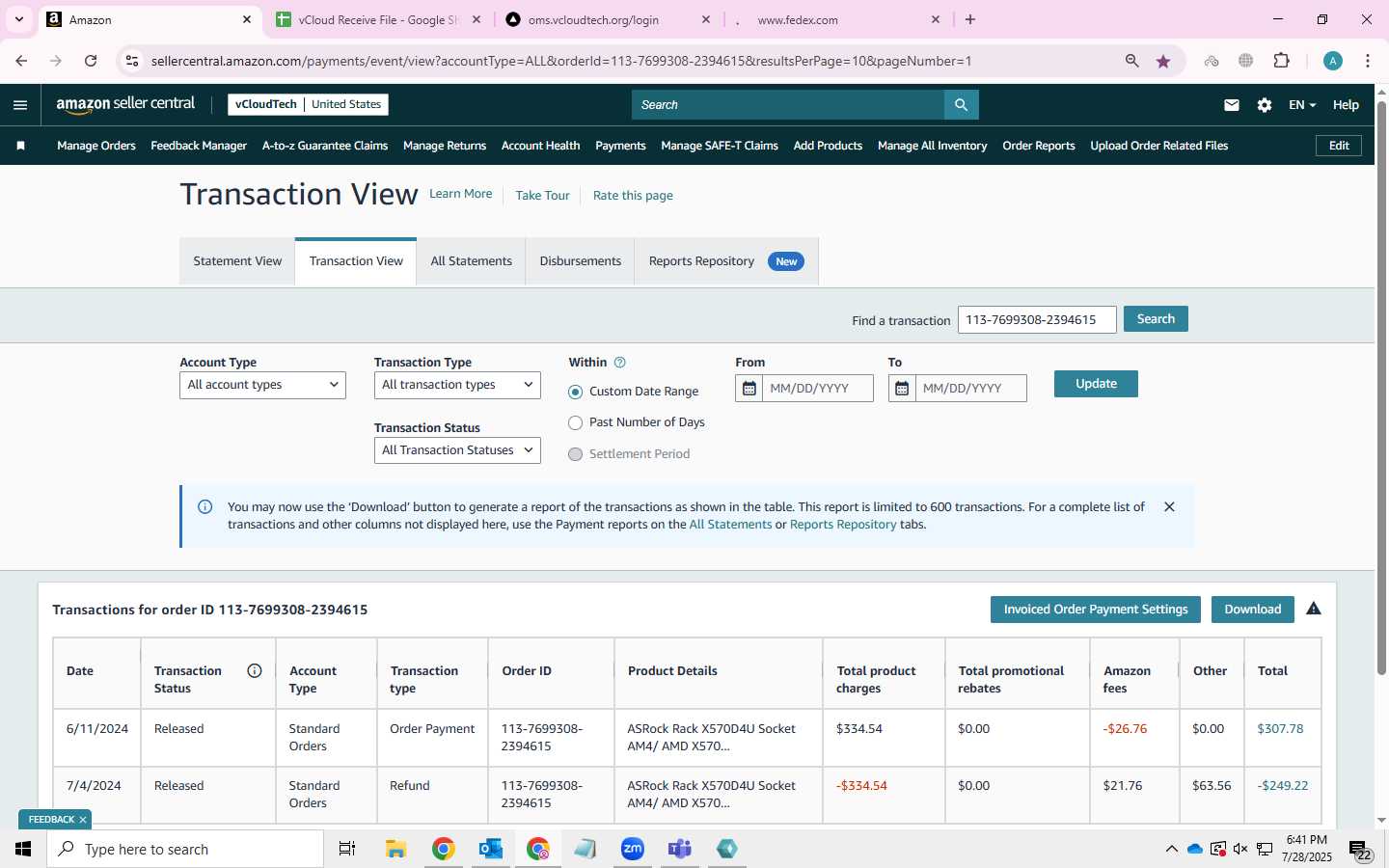1389x868 pixels.
Task: Click the $307.78 total link
Action: pyautogui.click(x=1280, y=729)
